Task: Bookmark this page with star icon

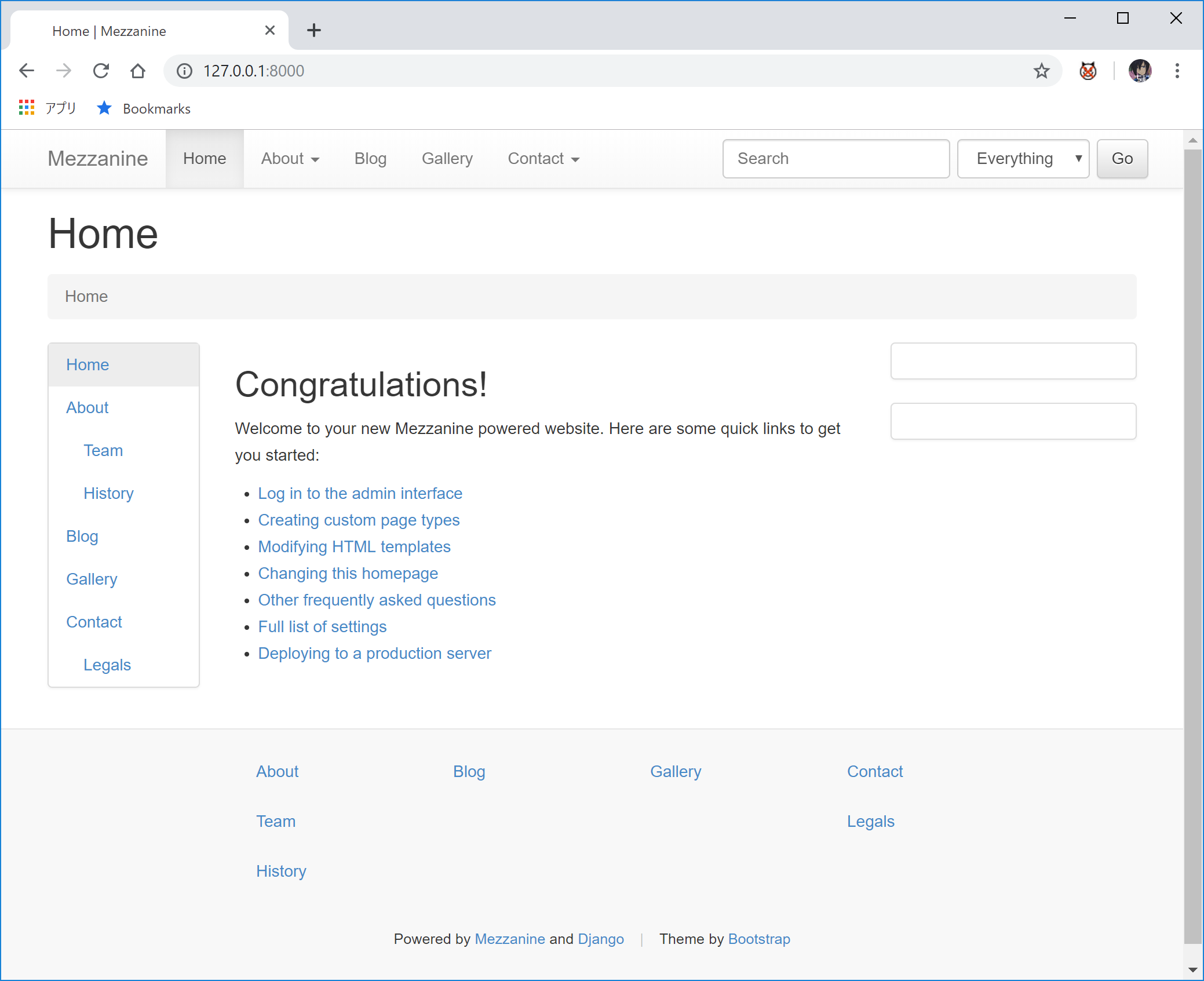Action: pos(1041,71)
